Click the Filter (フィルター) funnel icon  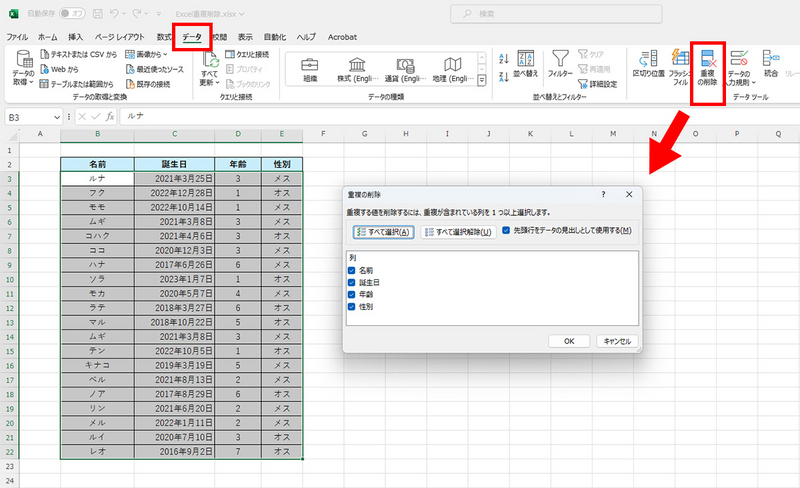[560, 63]
